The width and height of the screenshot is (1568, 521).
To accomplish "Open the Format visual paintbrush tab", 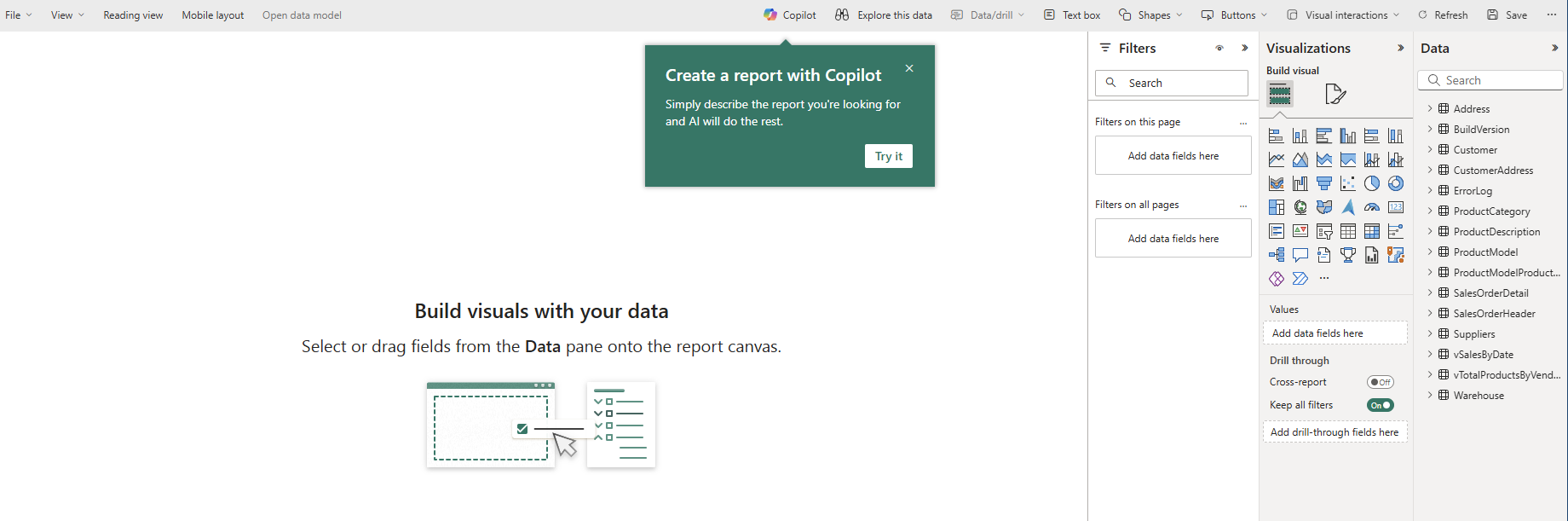I will coord(1335,94).
